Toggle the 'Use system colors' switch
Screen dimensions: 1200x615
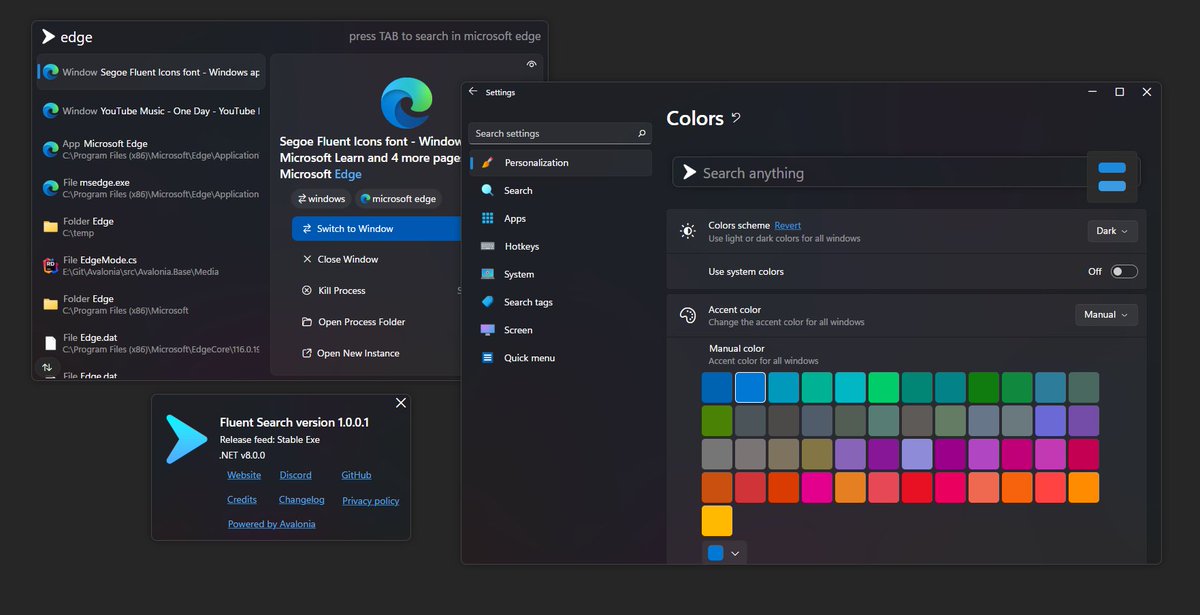[1124, 271]
